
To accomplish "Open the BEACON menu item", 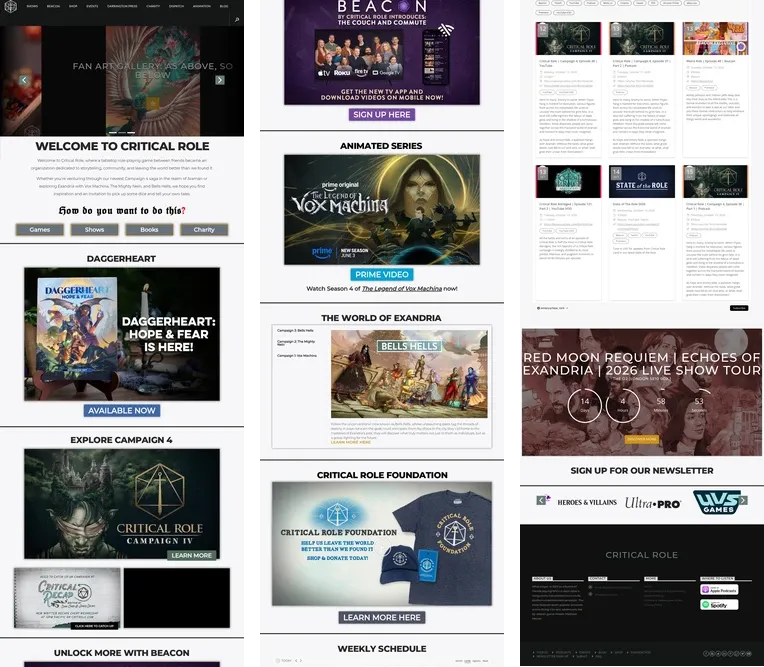I will [53, 6].
